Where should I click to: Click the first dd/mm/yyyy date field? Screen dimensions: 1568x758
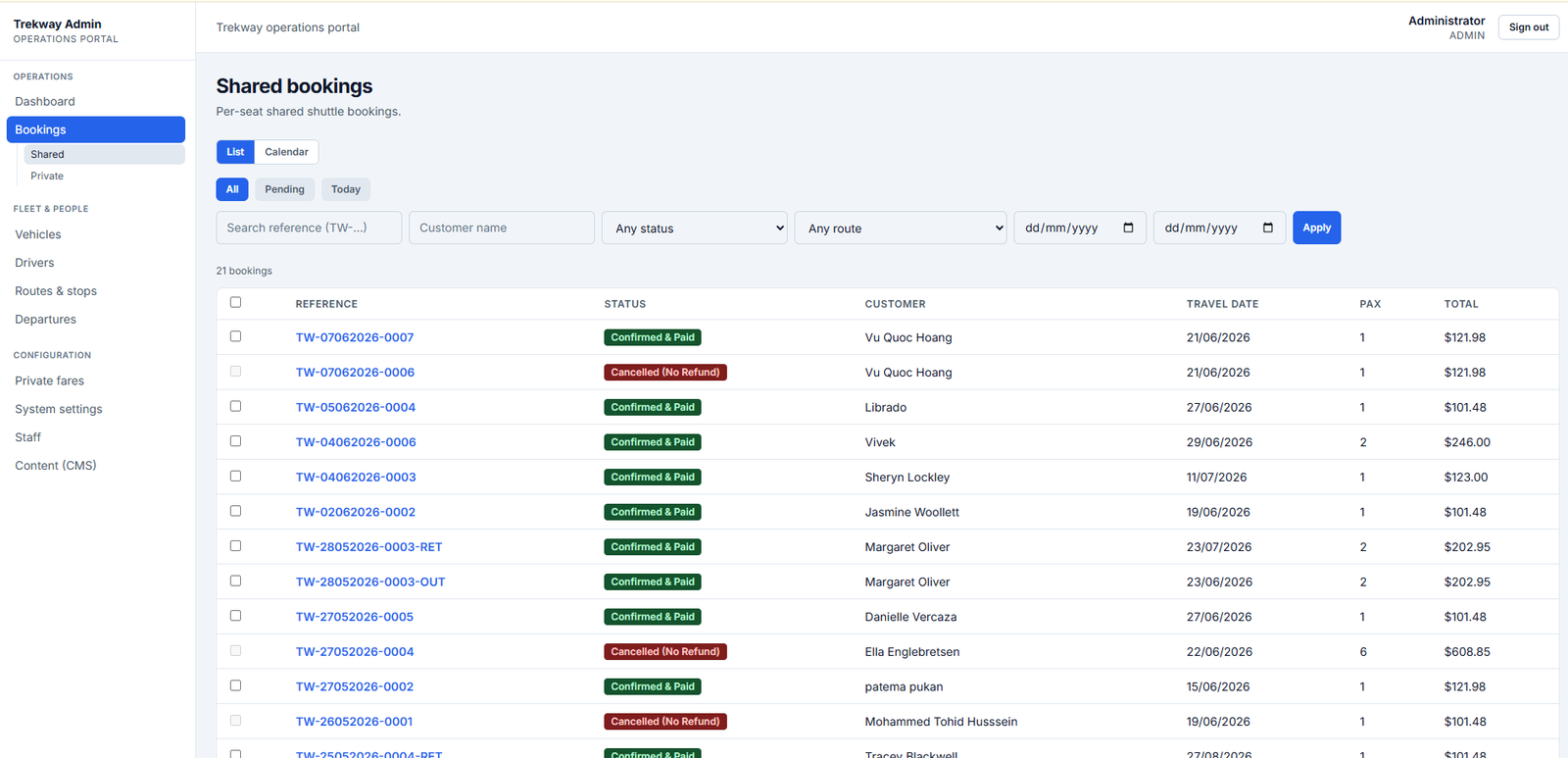[x=1080, y=227]
